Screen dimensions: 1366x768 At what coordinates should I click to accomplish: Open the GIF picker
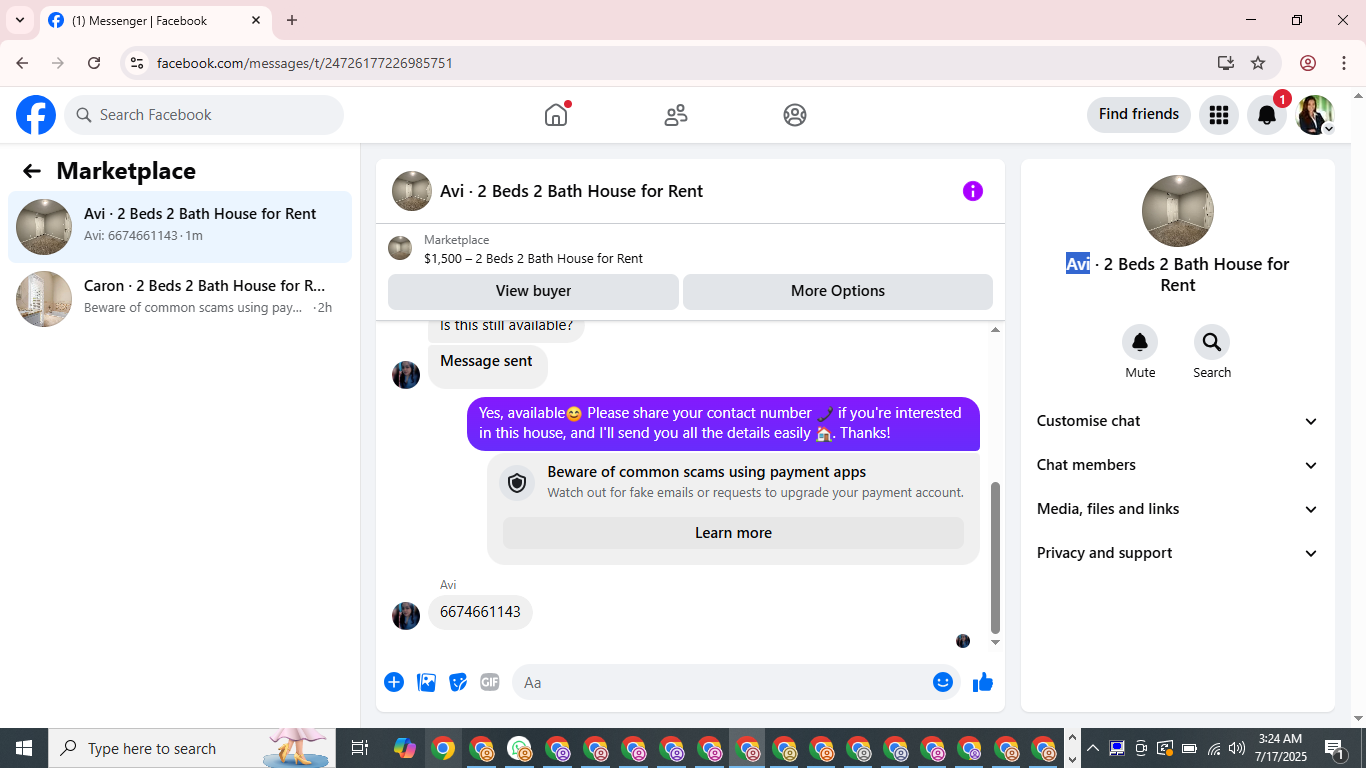[x=490, y=682]
